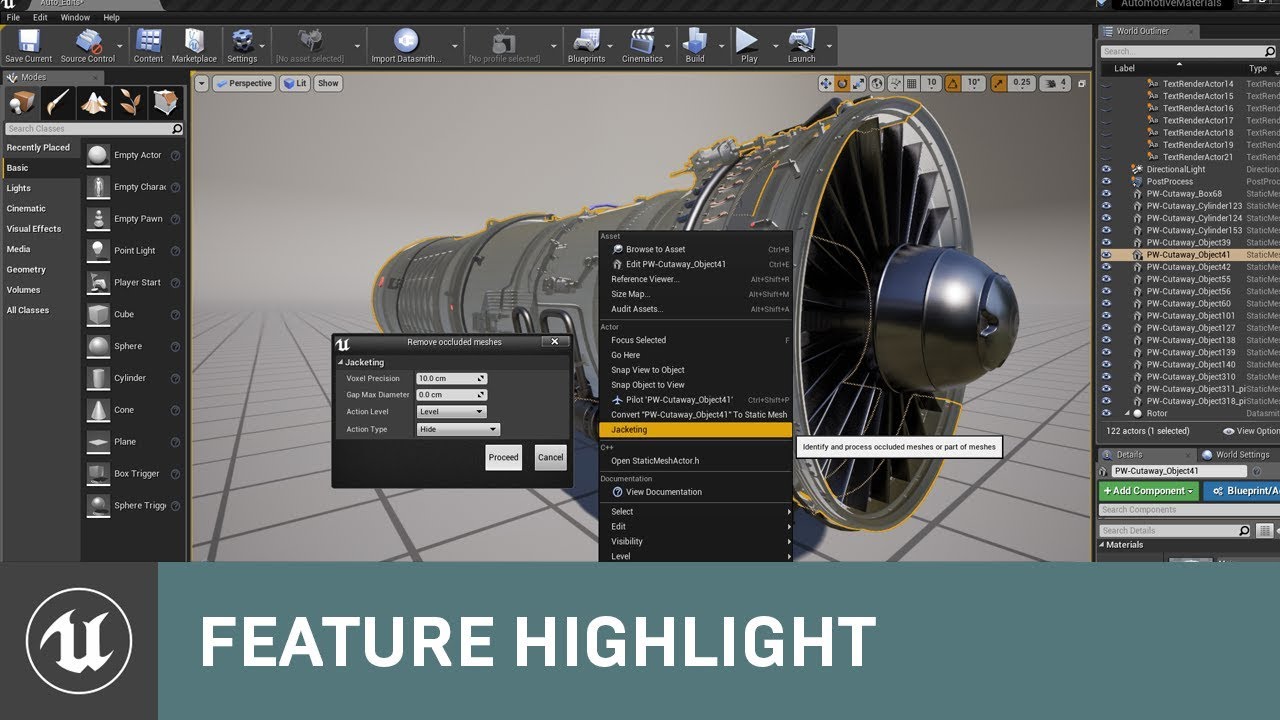Open the Marketplace toolbar icon
The image size is (1280, 720).
(194, 41)
